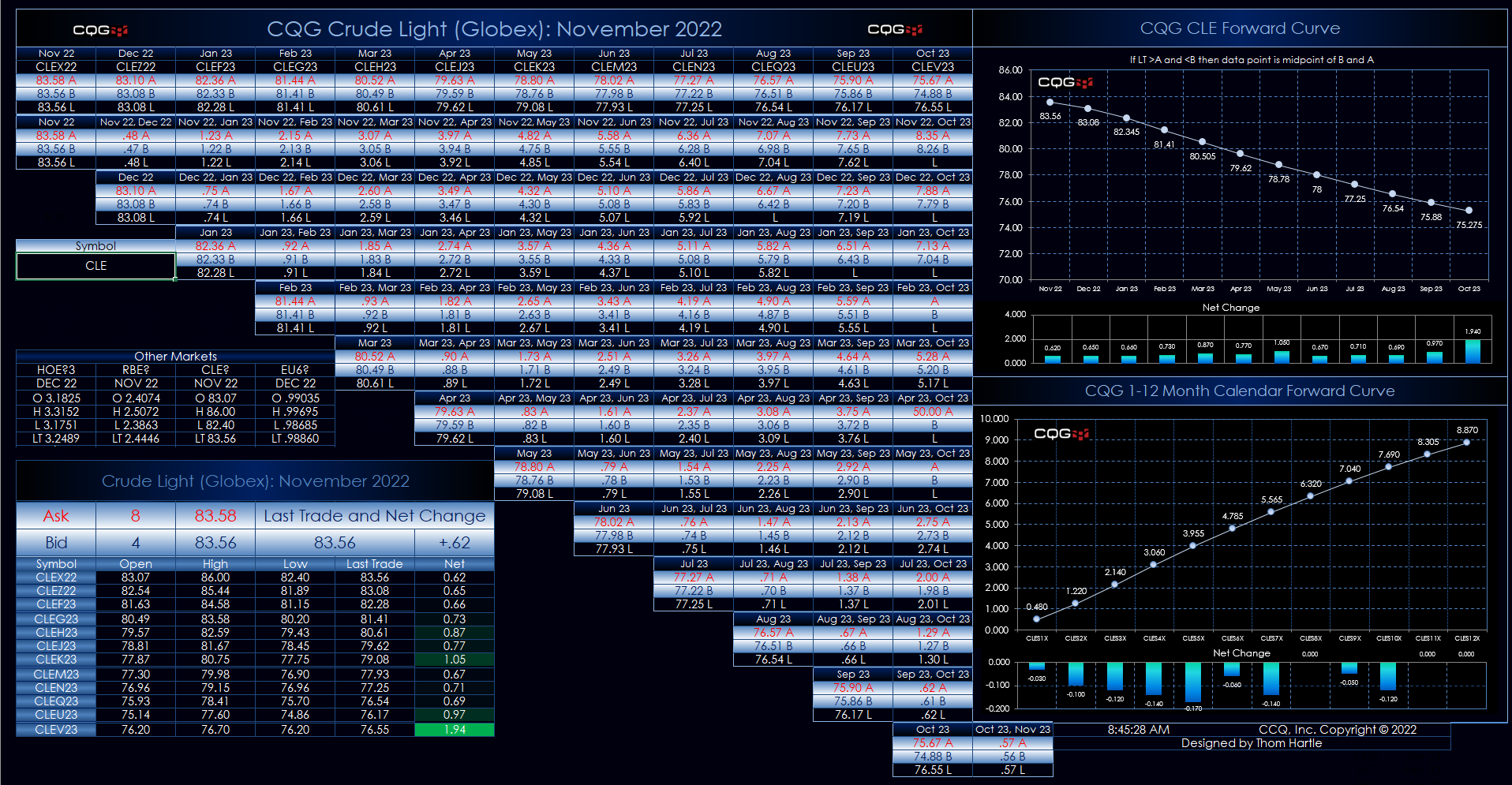
Task: Select the CLEG23 row symbol
Action: pos(56,619)
